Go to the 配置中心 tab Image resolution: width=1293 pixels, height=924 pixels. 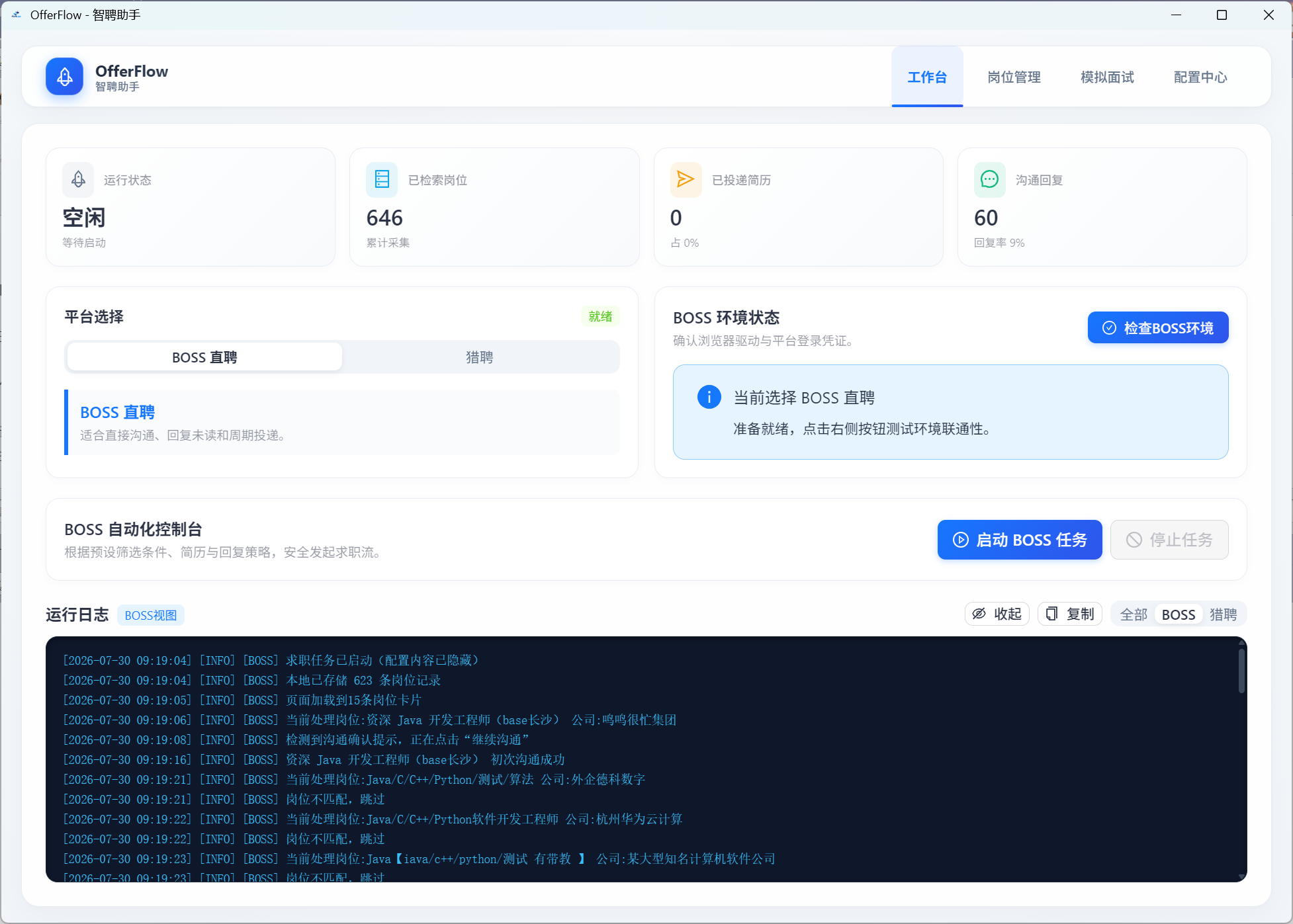(1200, 77)
